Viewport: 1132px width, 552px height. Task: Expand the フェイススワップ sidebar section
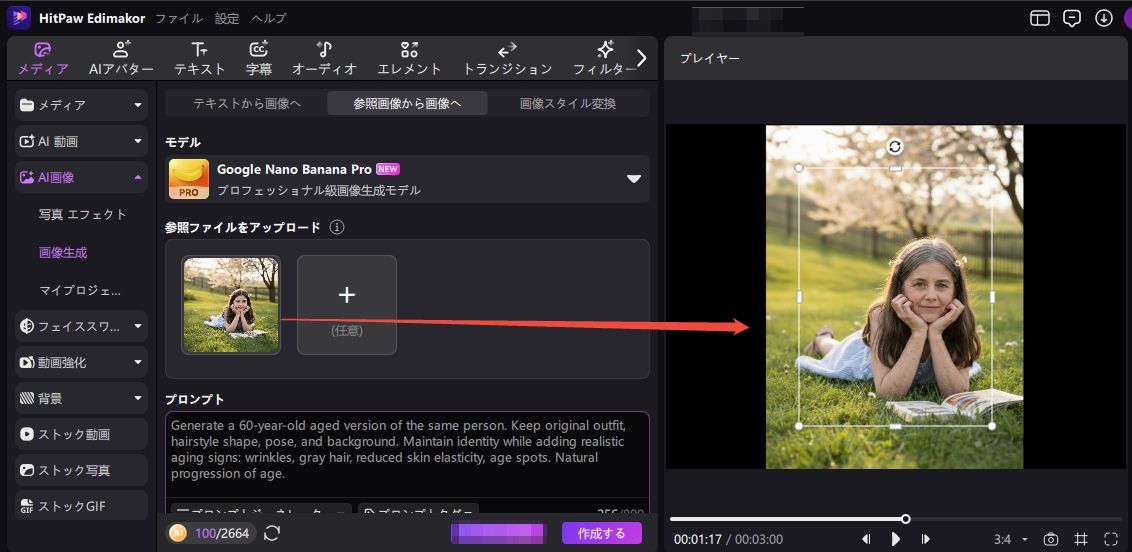click(81, 326)
